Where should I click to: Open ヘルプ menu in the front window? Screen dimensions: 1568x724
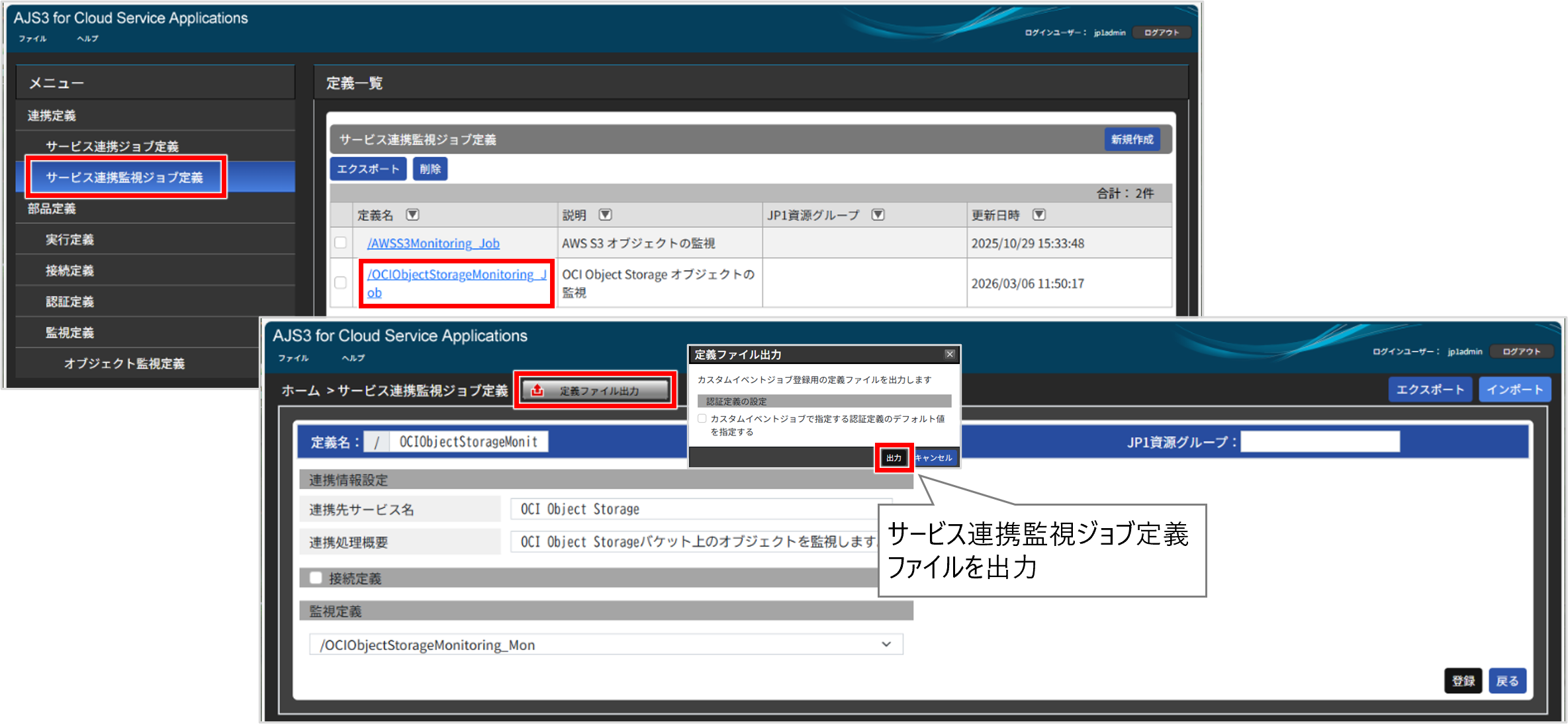click(353, 358)
